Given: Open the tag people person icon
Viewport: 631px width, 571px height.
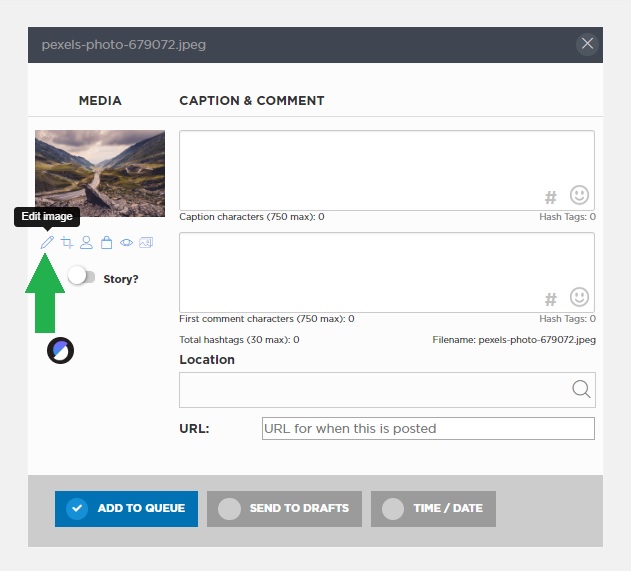Looking at the screenshot, I should point(86,242).
